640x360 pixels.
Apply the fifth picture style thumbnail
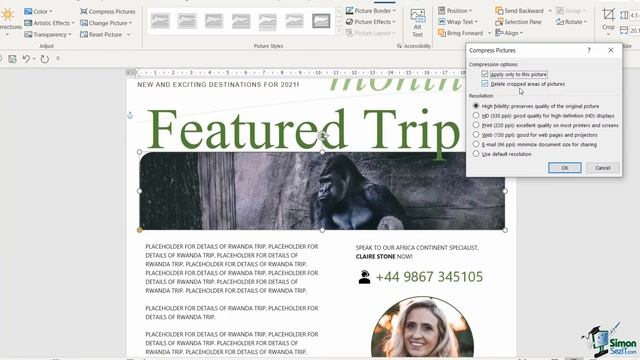268,21
